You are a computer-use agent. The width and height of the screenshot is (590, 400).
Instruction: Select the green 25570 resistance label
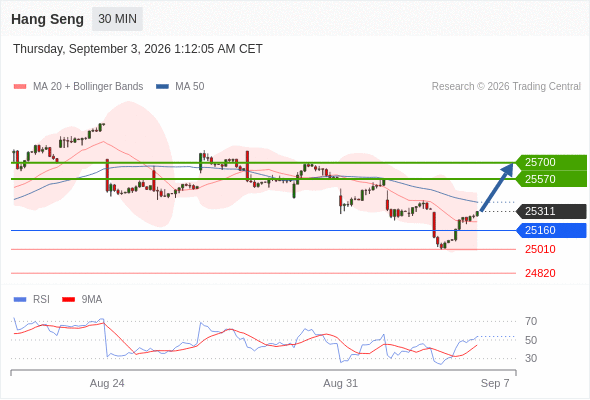coord(551,179)
